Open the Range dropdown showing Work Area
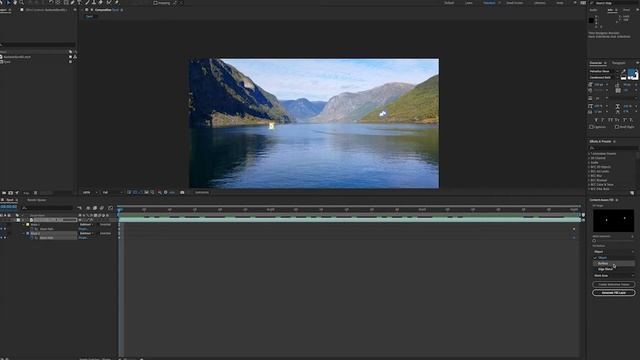640x360 pixels. click(x=613, y=276)
